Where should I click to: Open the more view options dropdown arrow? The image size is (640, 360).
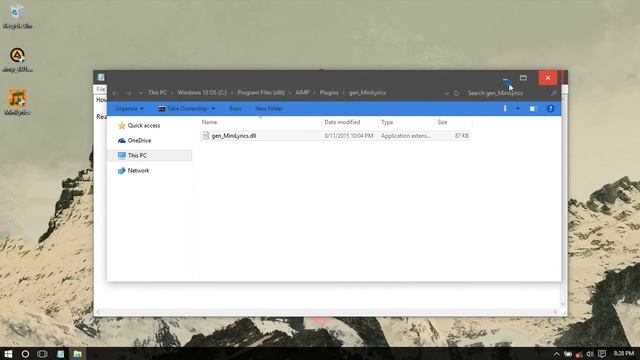(518, 109)
